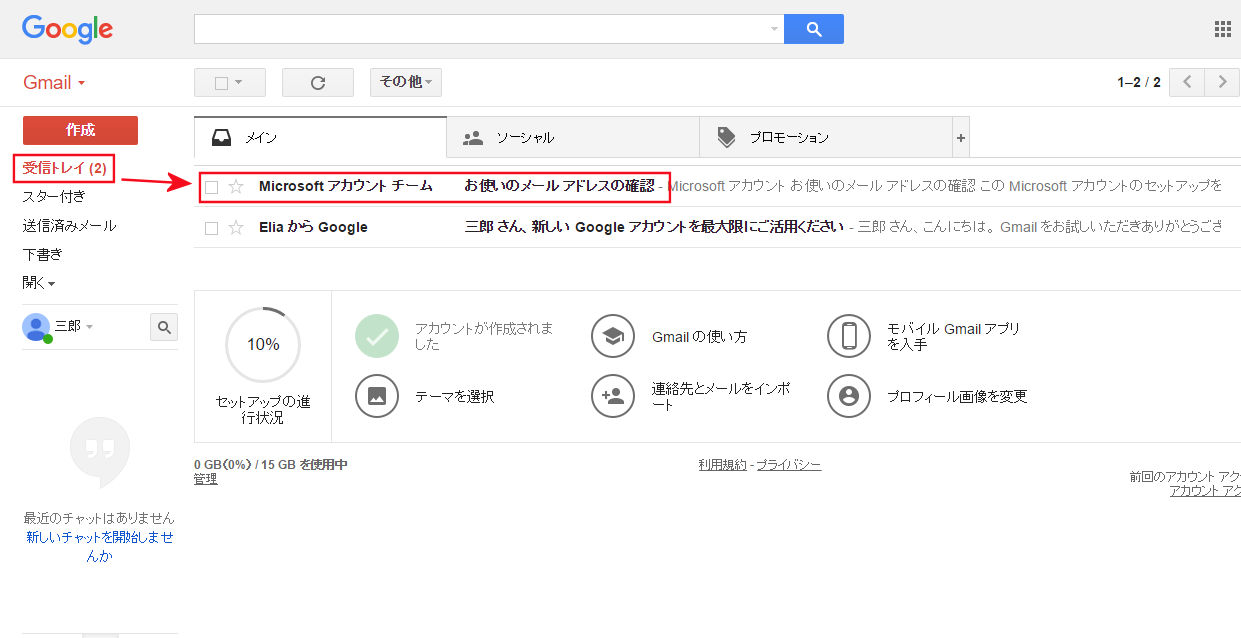Image resolution: width=1241 pixels, height=638 pixels.
Task: Open スター付き folder
Action: click(x=54, y=197)
